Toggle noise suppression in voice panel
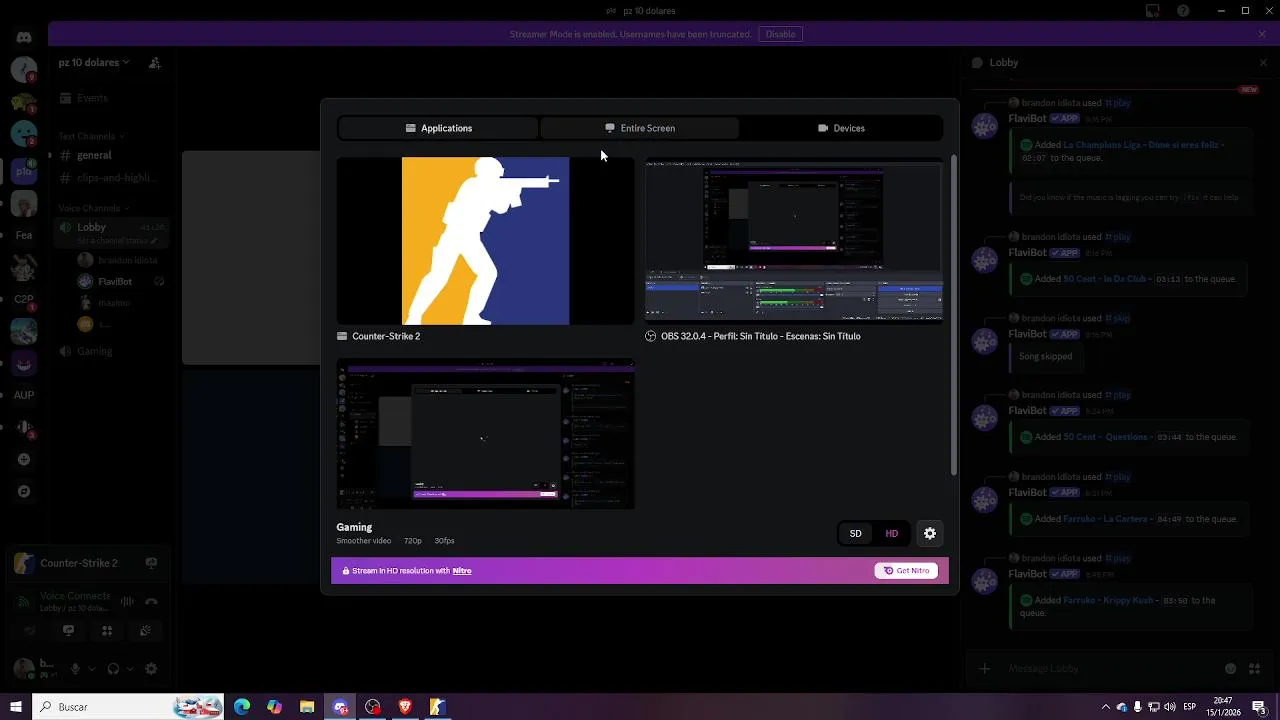The image size is (1280, 720). click(127, 601)
